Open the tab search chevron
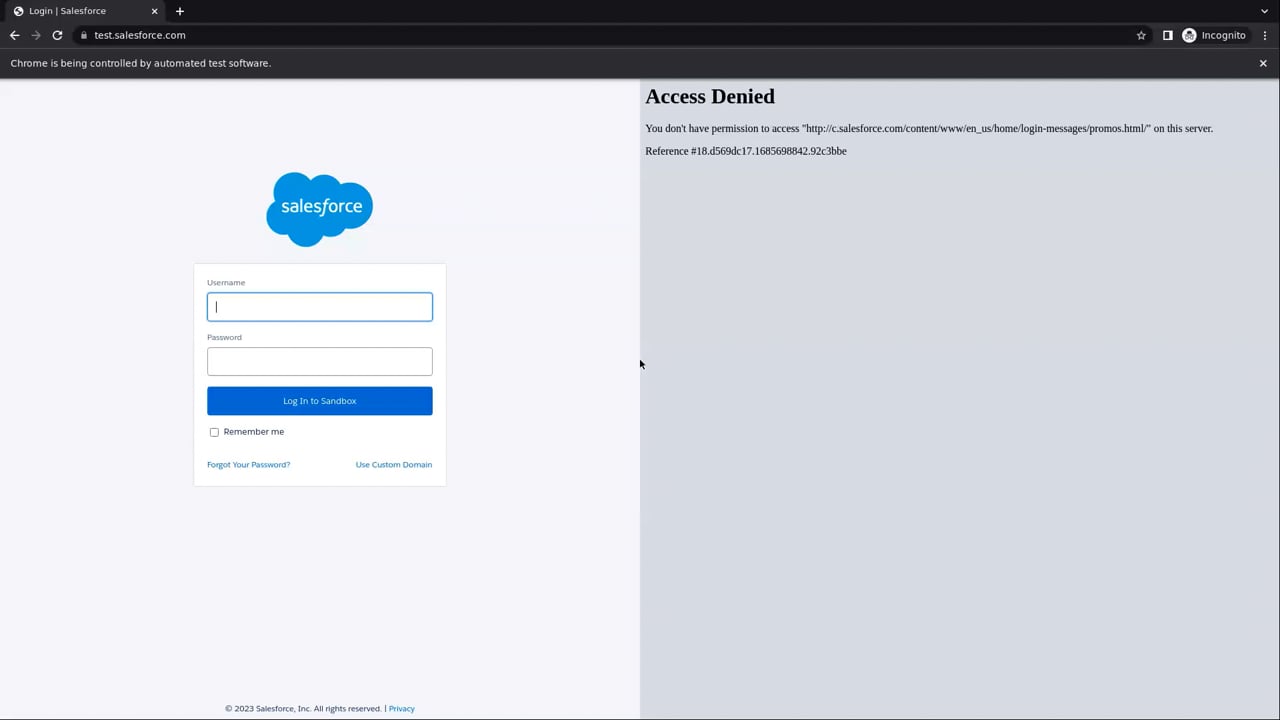 coord(1264,11)
